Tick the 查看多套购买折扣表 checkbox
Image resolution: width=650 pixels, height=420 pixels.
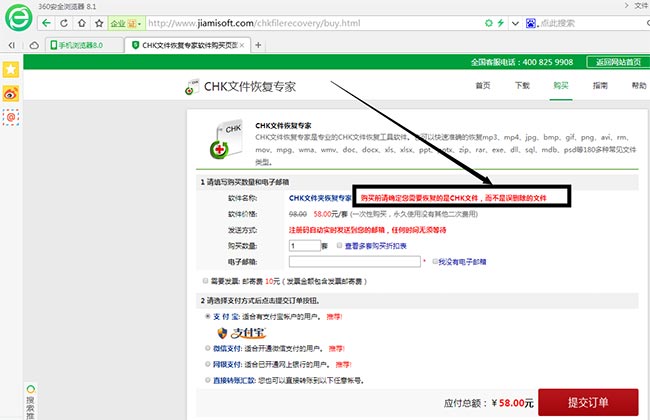339,245
